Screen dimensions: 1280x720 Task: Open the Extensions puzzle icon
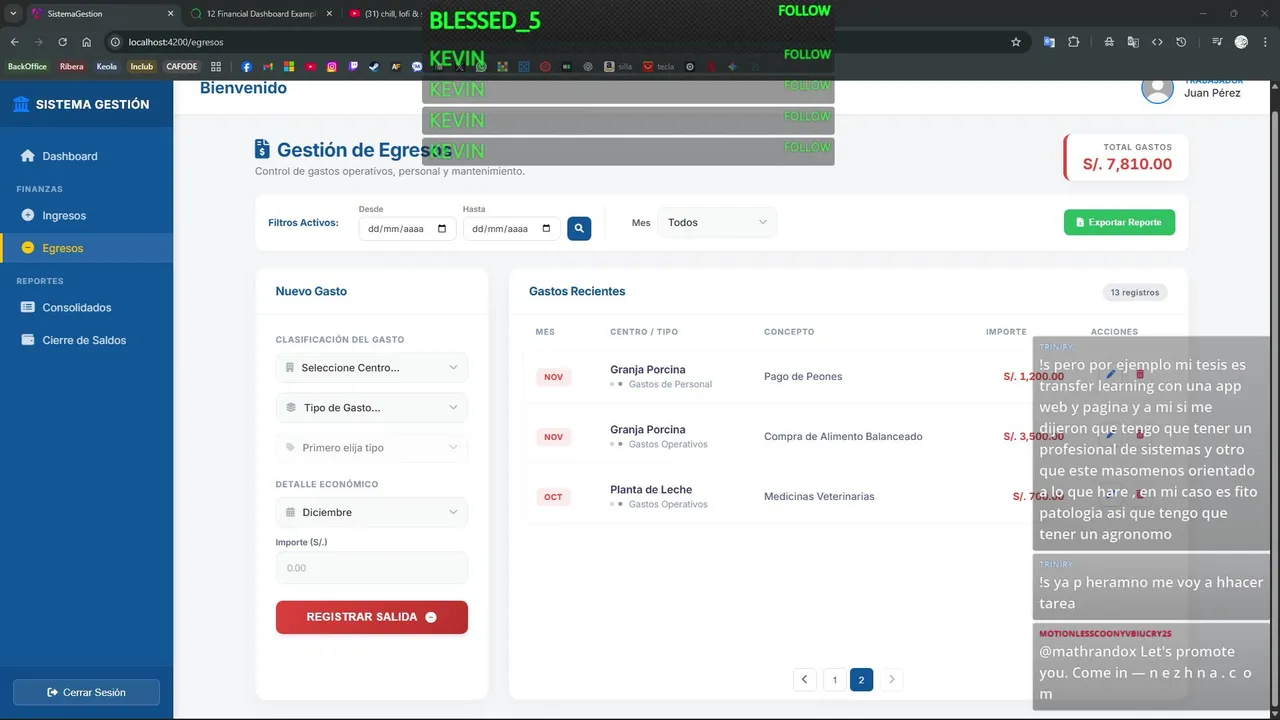(x=1073, y=42)
